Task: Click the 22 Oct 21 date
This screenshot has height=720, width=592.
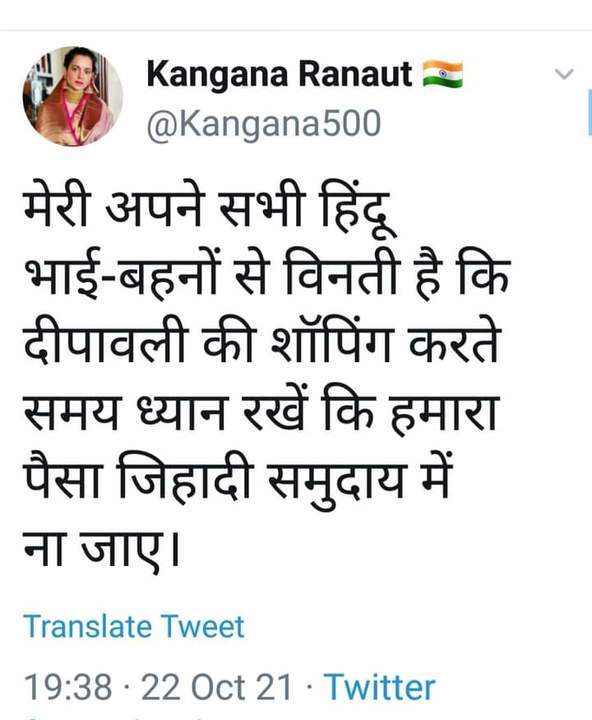Action: pyautogui.click(x=217, y=687)
